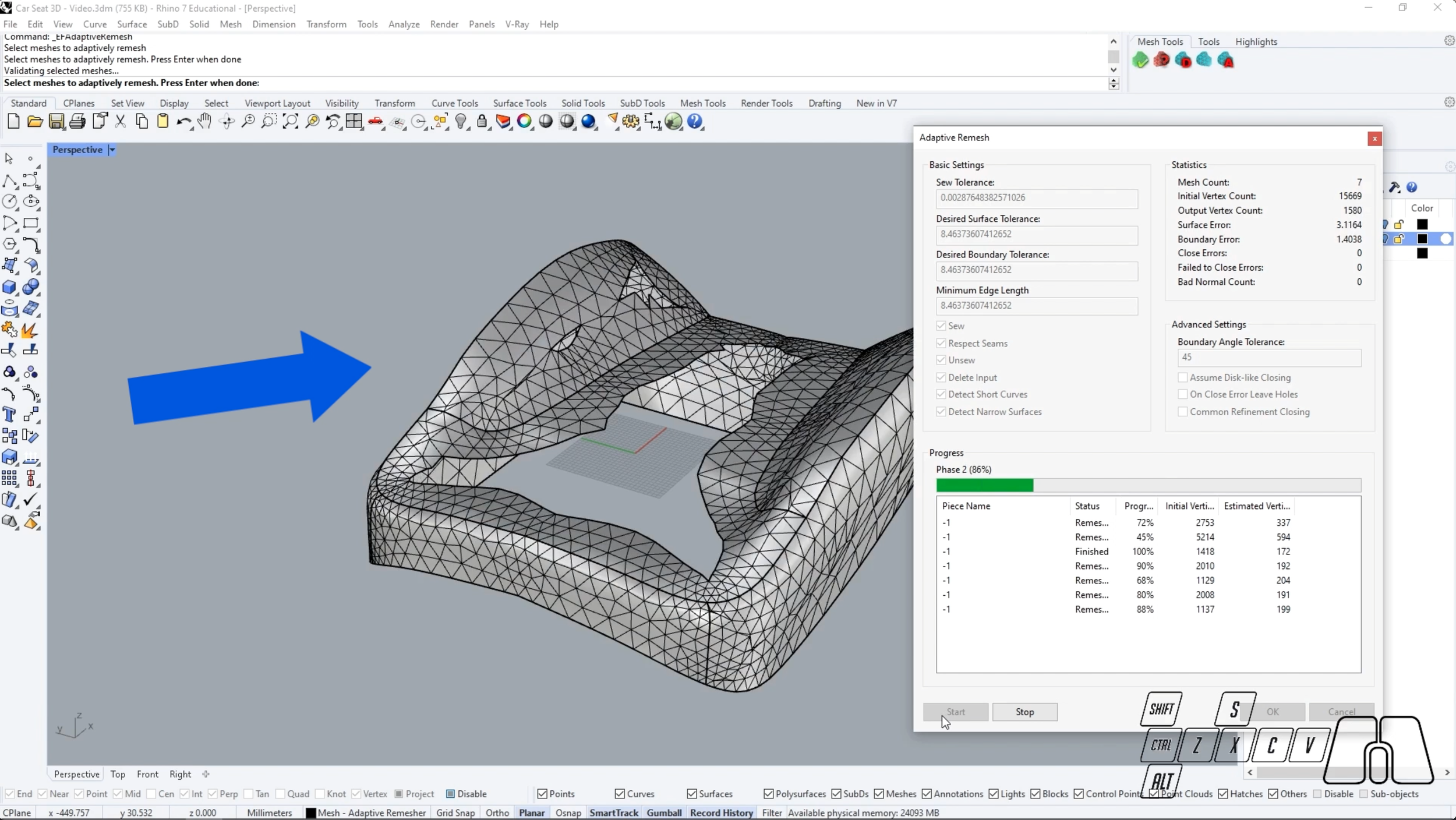Expand the command history stepper arrows
Viewport: 1456px width, 820px height.
(x=1114, y=83)
